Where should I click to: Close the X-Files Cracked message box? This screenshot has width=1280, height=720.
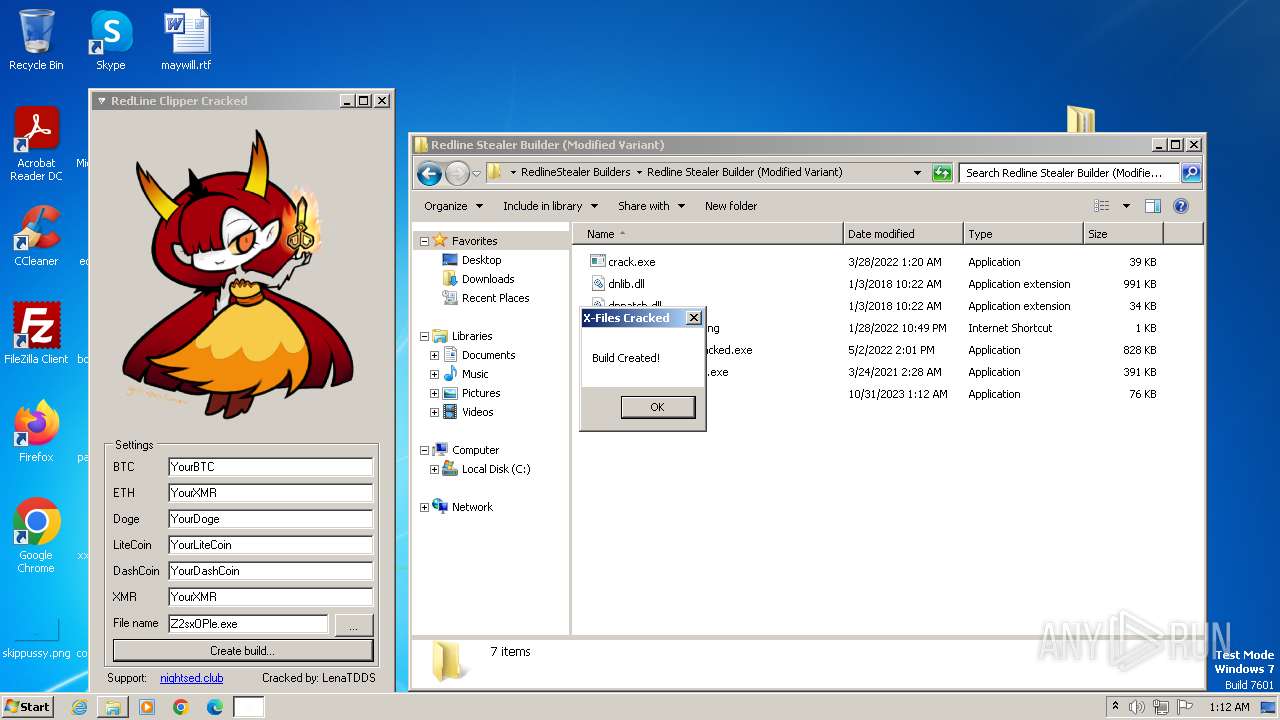pos(694,318)
